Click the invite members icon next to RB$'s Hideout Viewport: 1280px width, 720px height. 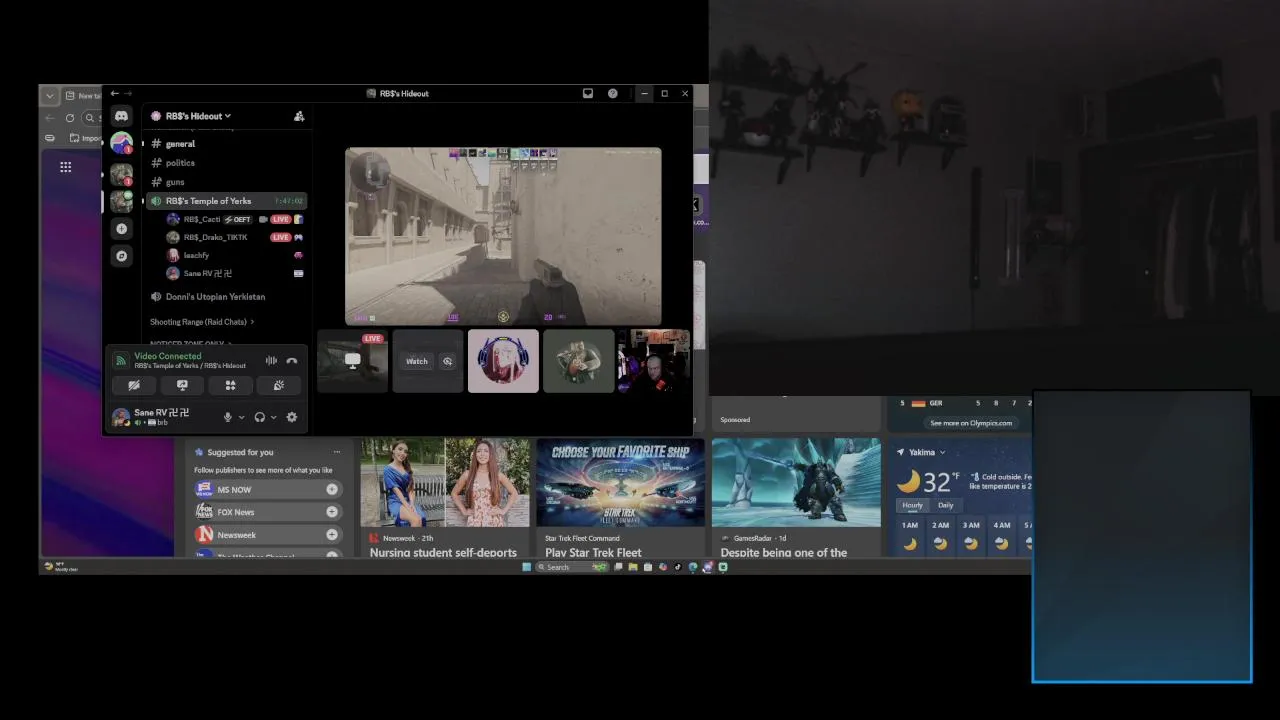pos(299,116)
